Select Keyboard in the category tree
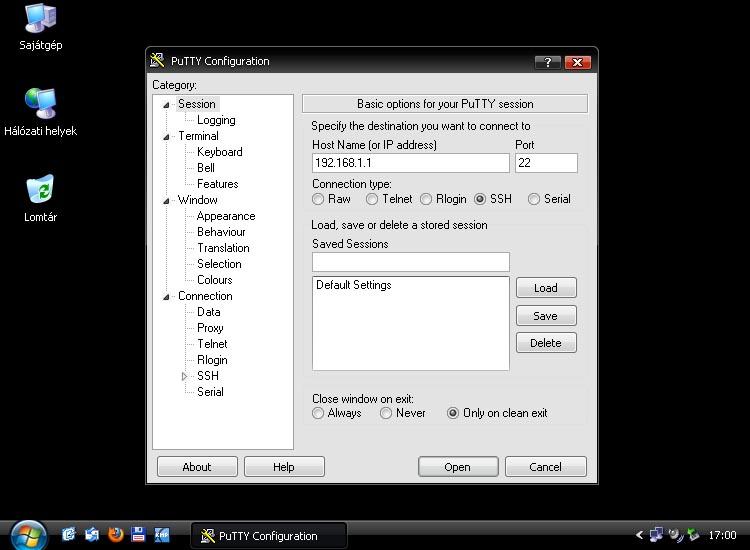Image resolution: width=750 pixels, height=550 pixels. tap(220, 152)
